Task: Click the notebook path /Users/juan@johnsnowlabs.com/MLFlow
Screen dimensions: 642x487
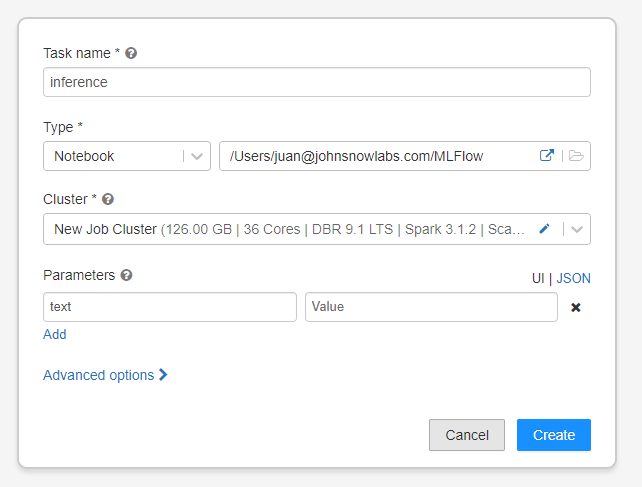Action: point(356,156)
